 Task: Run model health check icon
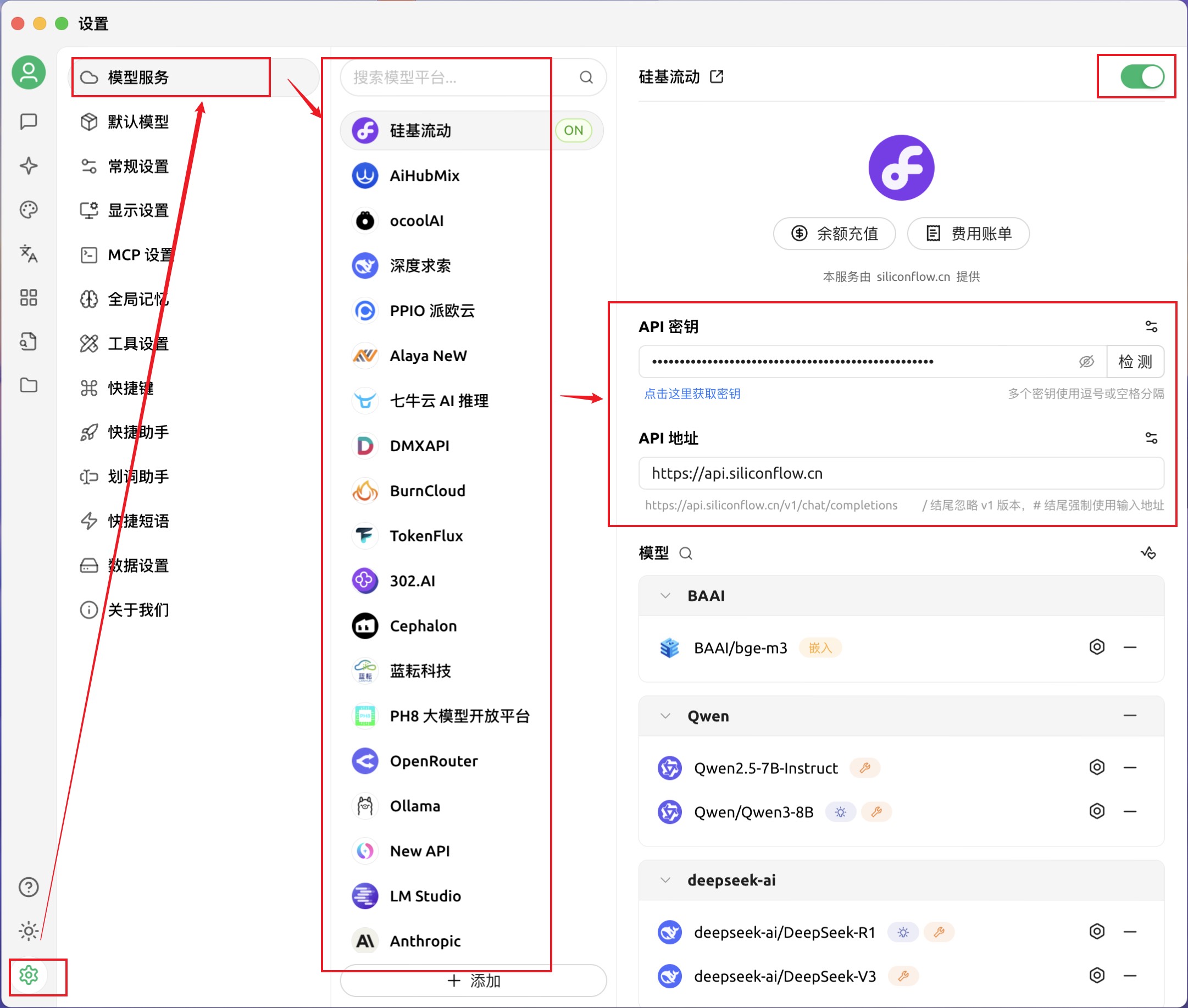point(1148,552)
